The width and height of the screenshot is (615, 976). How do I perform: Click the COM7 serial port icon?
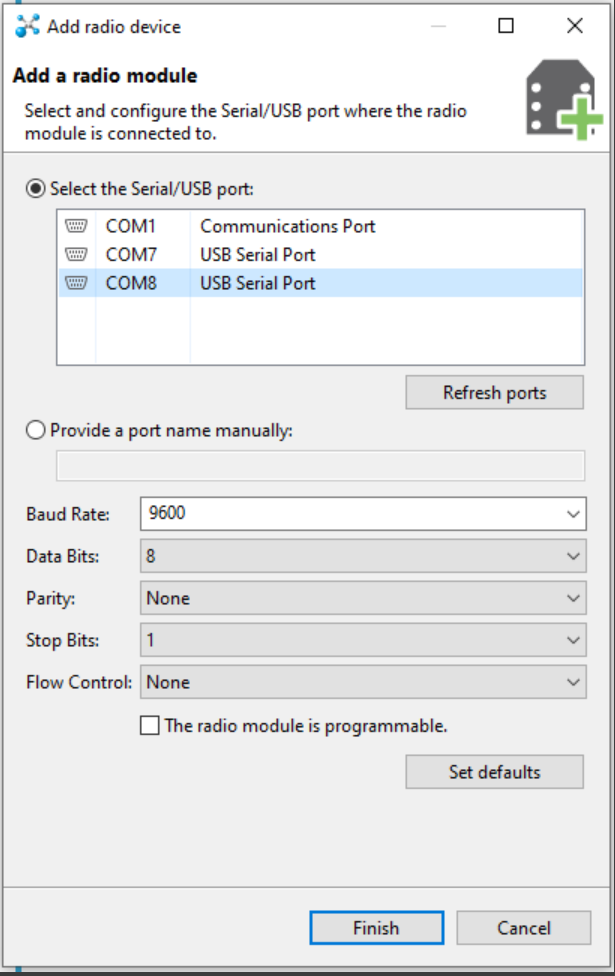tap(76, 255)
